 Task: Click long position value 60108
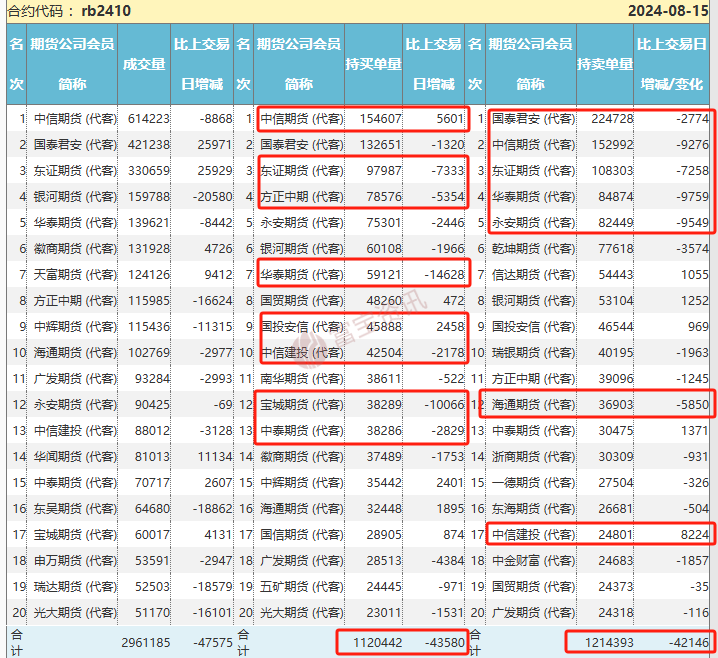click(x=384, y=249)
